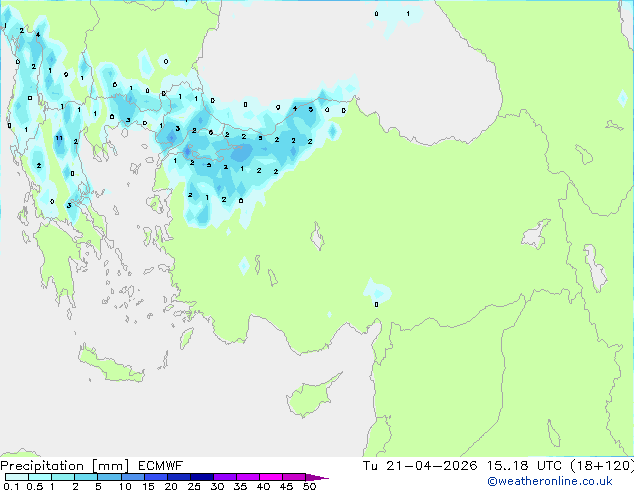
Task: Click the legend label '50'
Action: (x=309, y=486)
